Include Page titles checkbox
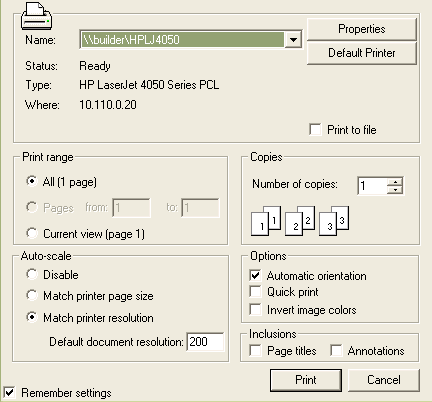This screenshot has width=432, height=402. pyautogui.click(x=255, y=351)
